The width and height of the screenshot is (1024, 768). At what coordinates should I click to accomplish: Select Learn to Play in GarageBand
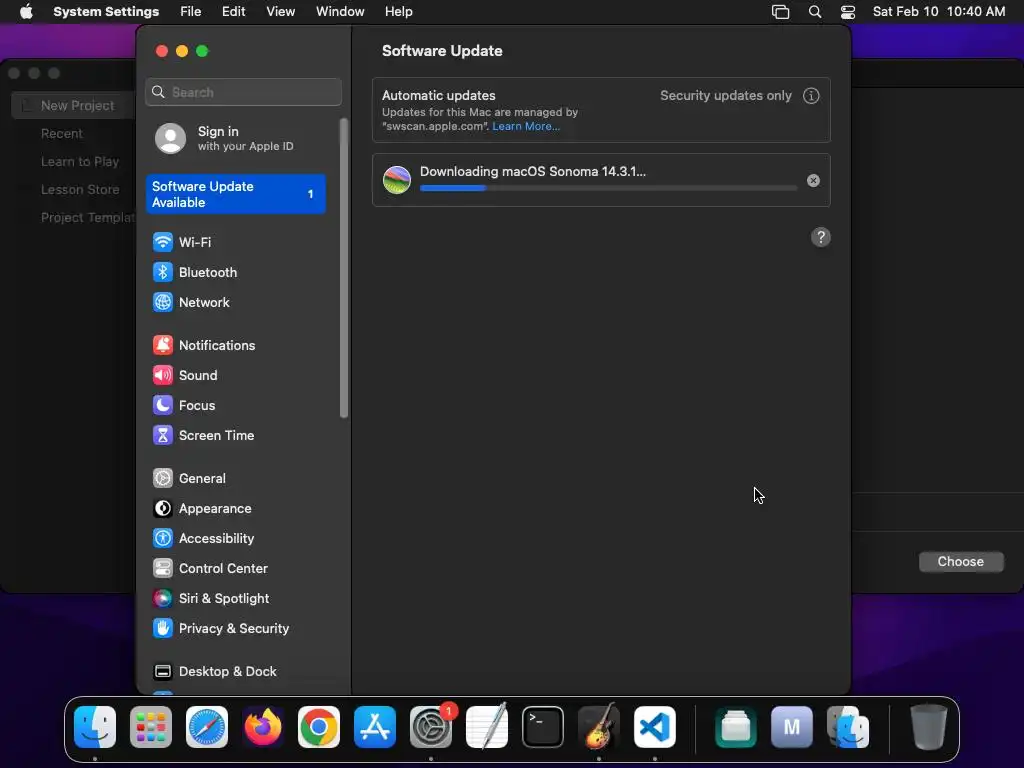(x=80, y=162)
